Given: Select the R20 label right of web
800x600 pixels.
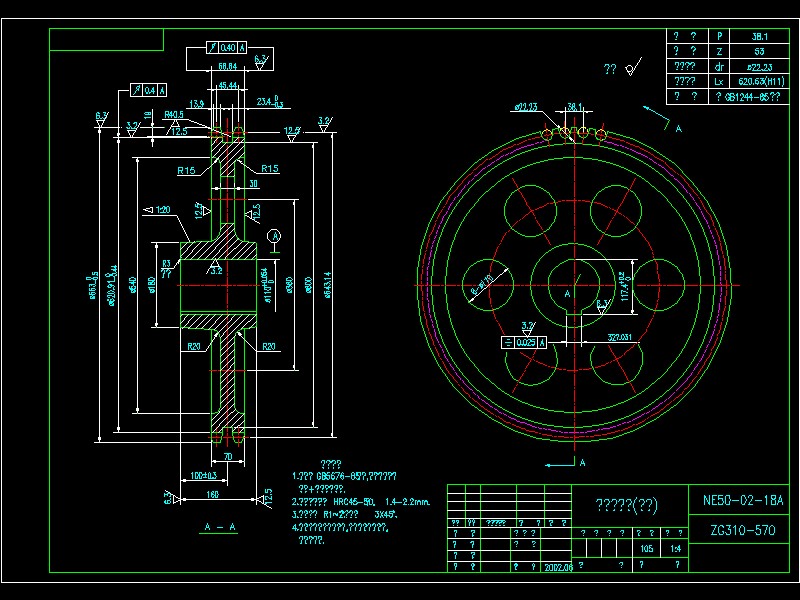Looking at the screenshot, I should [269, 346].
